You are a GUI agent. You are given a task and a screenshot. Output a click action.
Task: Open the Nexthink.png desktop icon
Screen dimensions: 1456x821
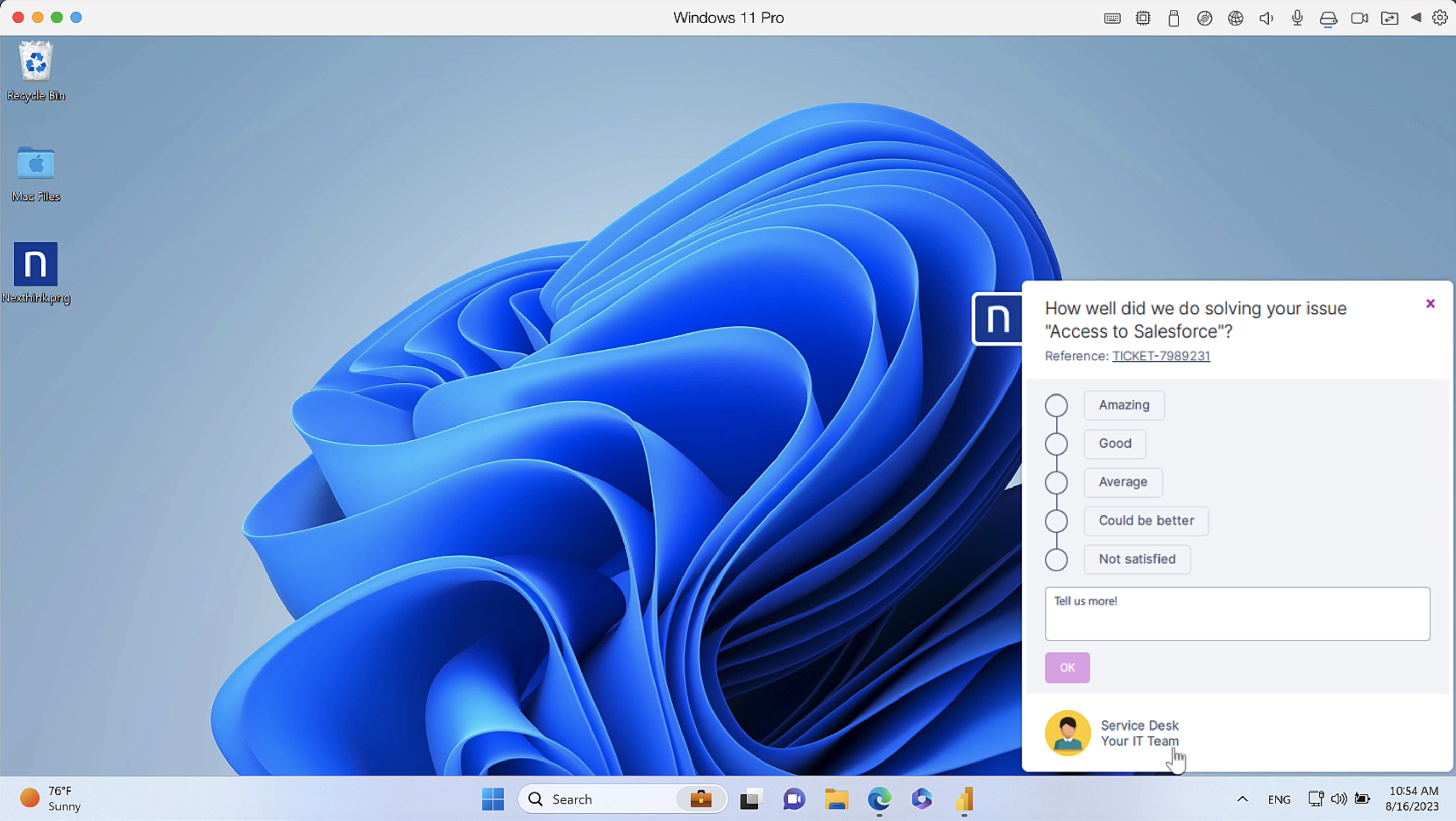(x=36, y=264)
